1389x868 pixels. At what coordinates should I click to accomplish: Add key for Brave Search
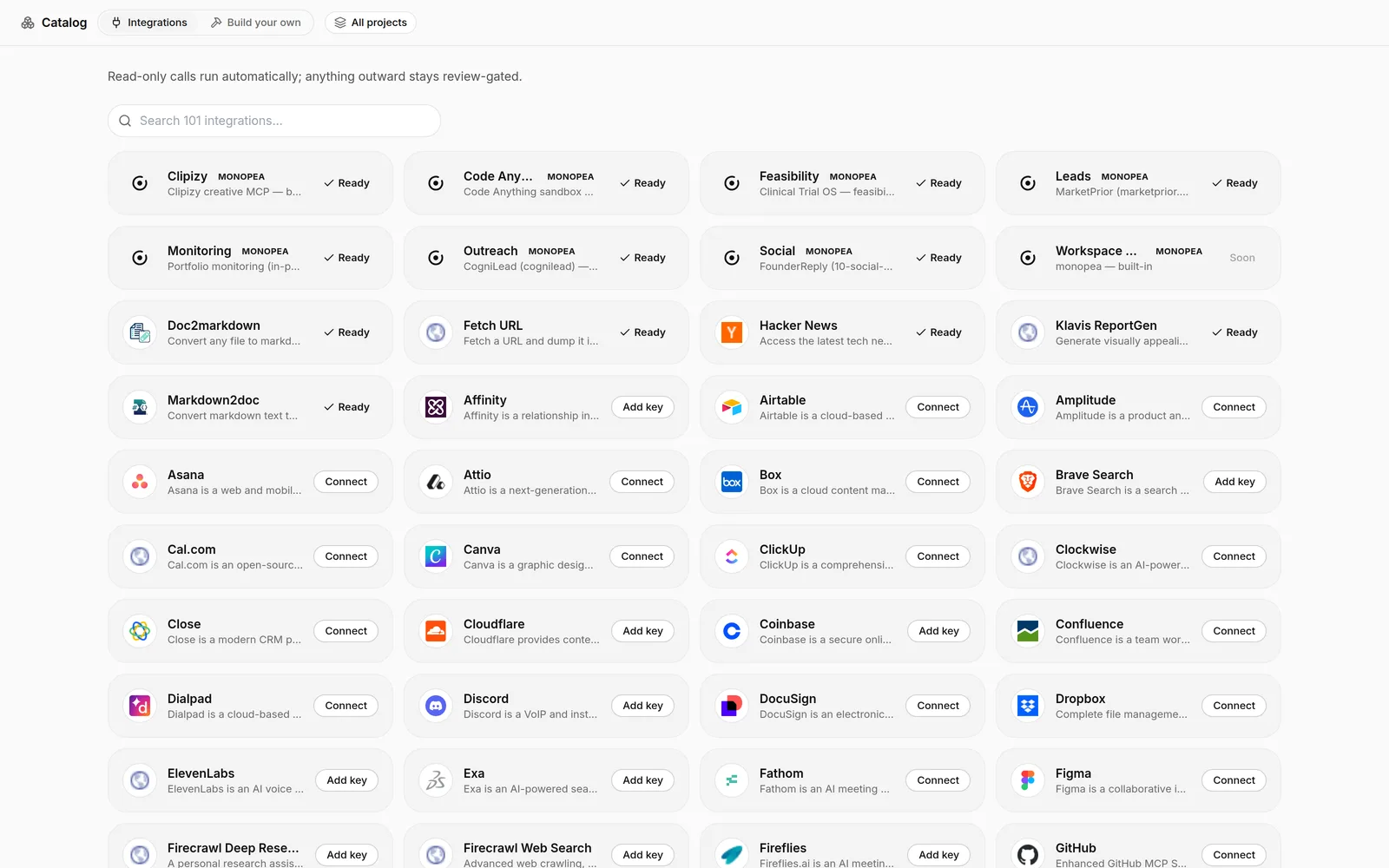coord(1234,482)
